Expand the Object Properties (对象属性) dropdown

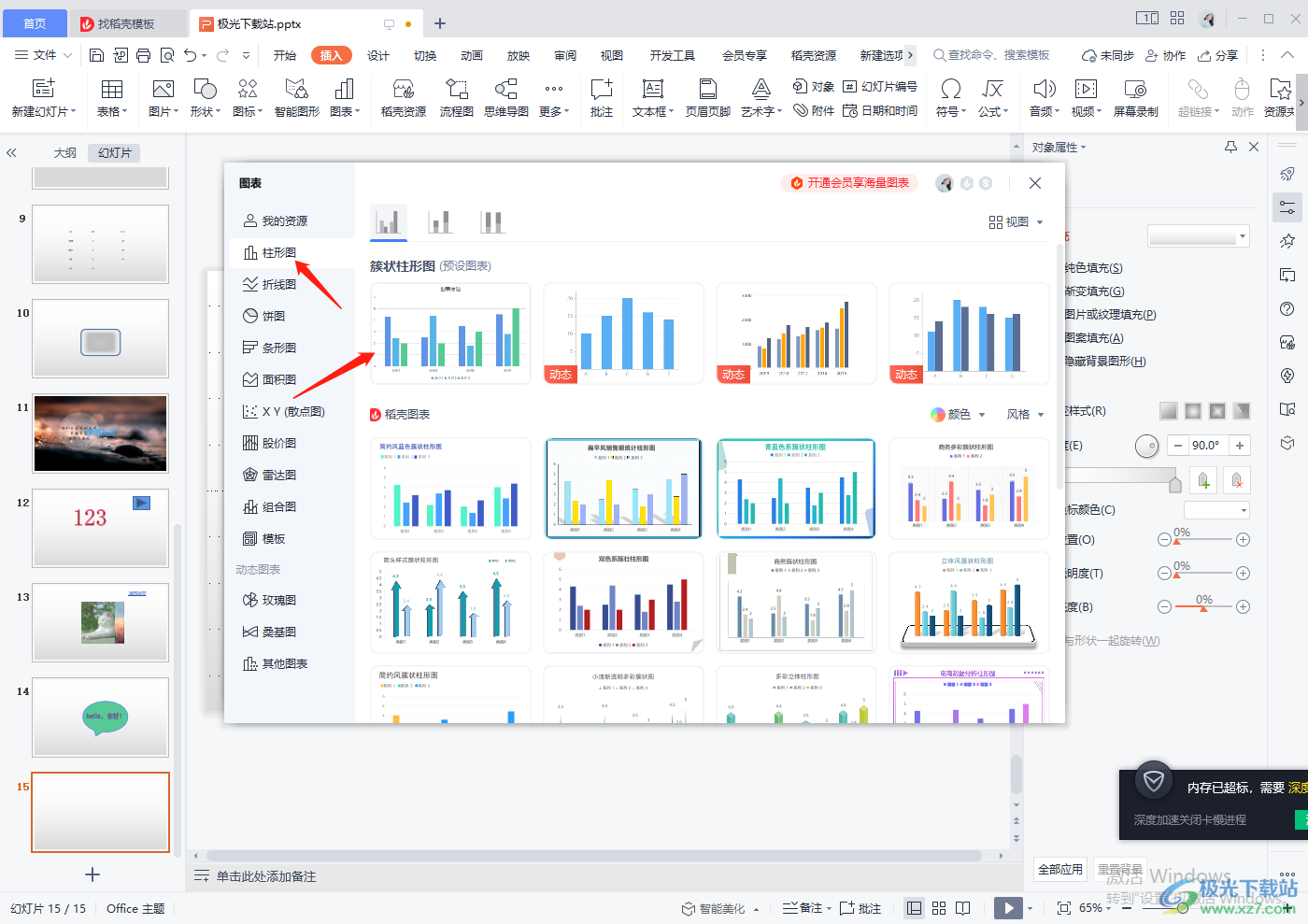[1059, 147]
